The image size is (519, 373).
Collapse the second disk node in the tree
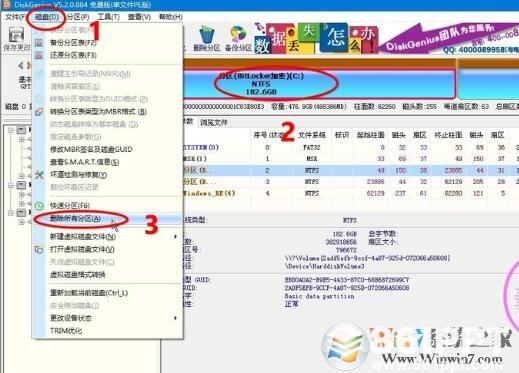(11, 185)
